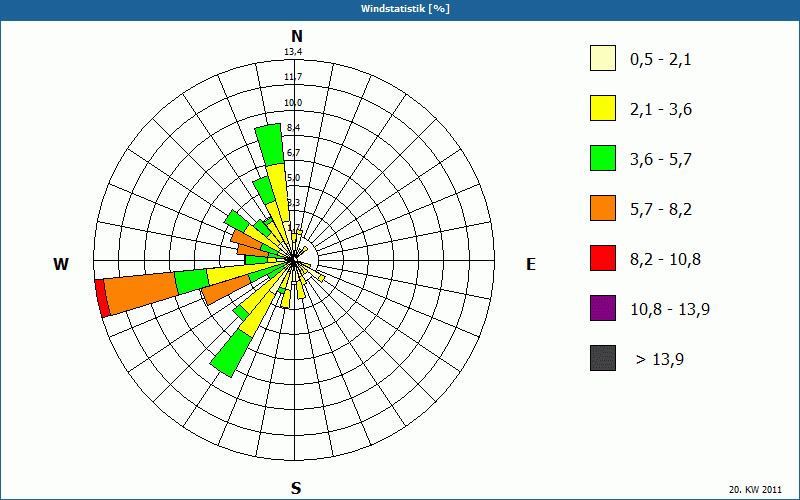
Task: Click the '3,6 - 5,7' legend label
Action: 661,160
